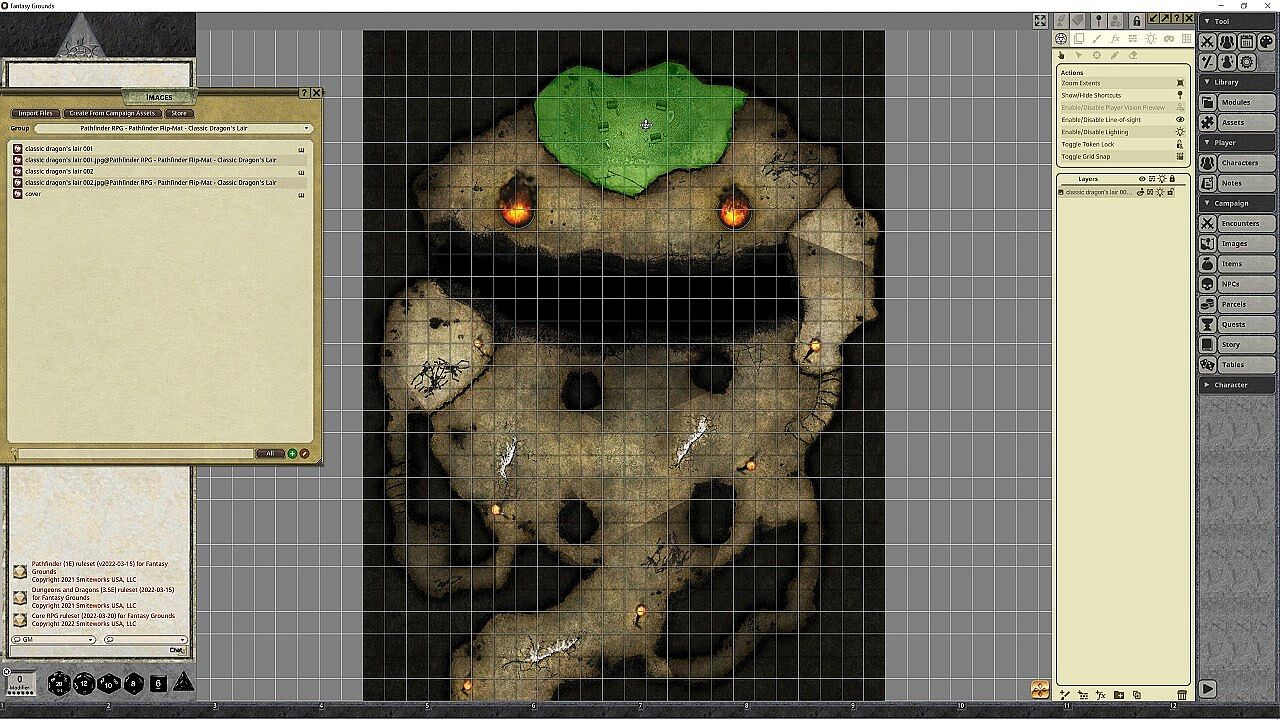Screen dimensions: 1280x720
Task: Click the Images search filter field
Action: point(136,453)
